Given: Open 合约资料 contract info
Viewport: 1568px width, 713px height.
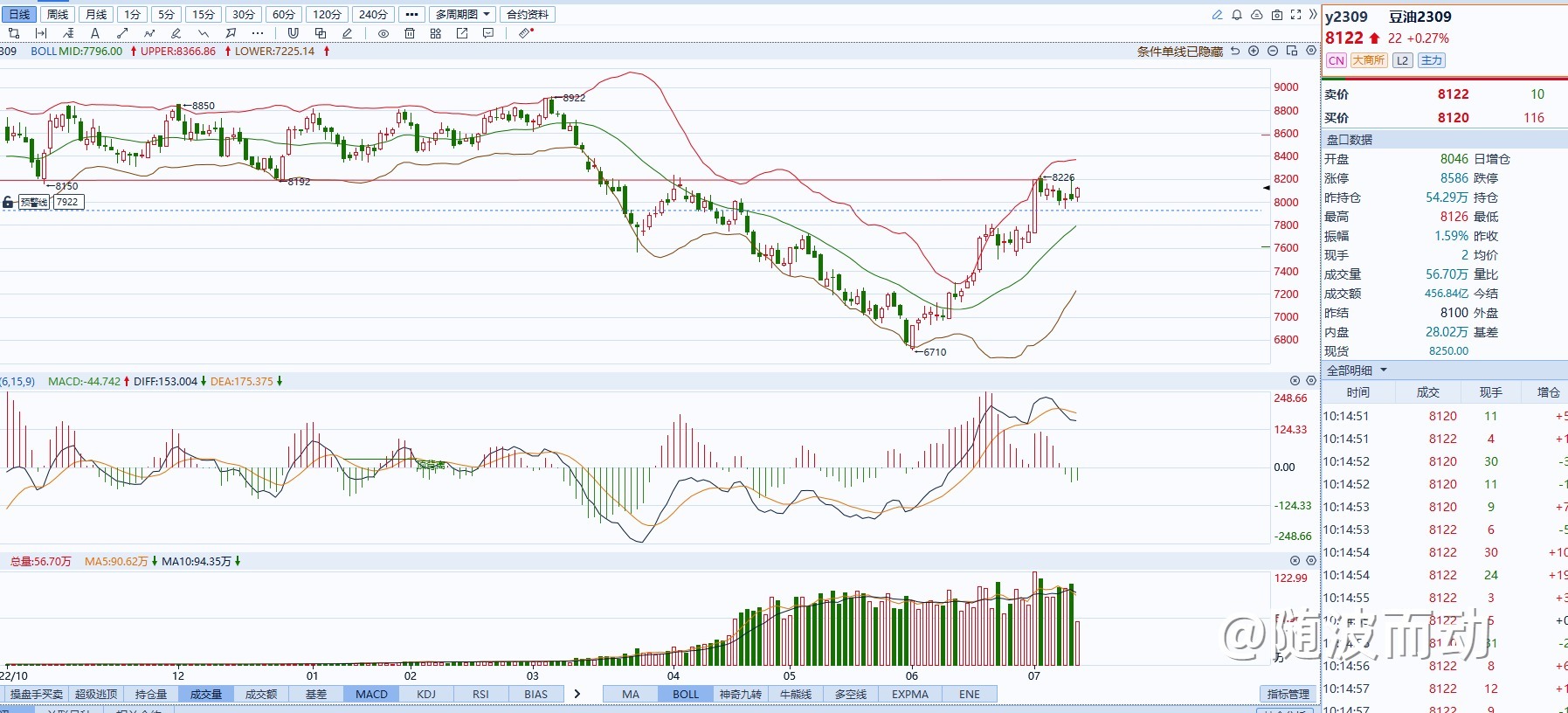Looking at the screenshot, I should [528, 14].
